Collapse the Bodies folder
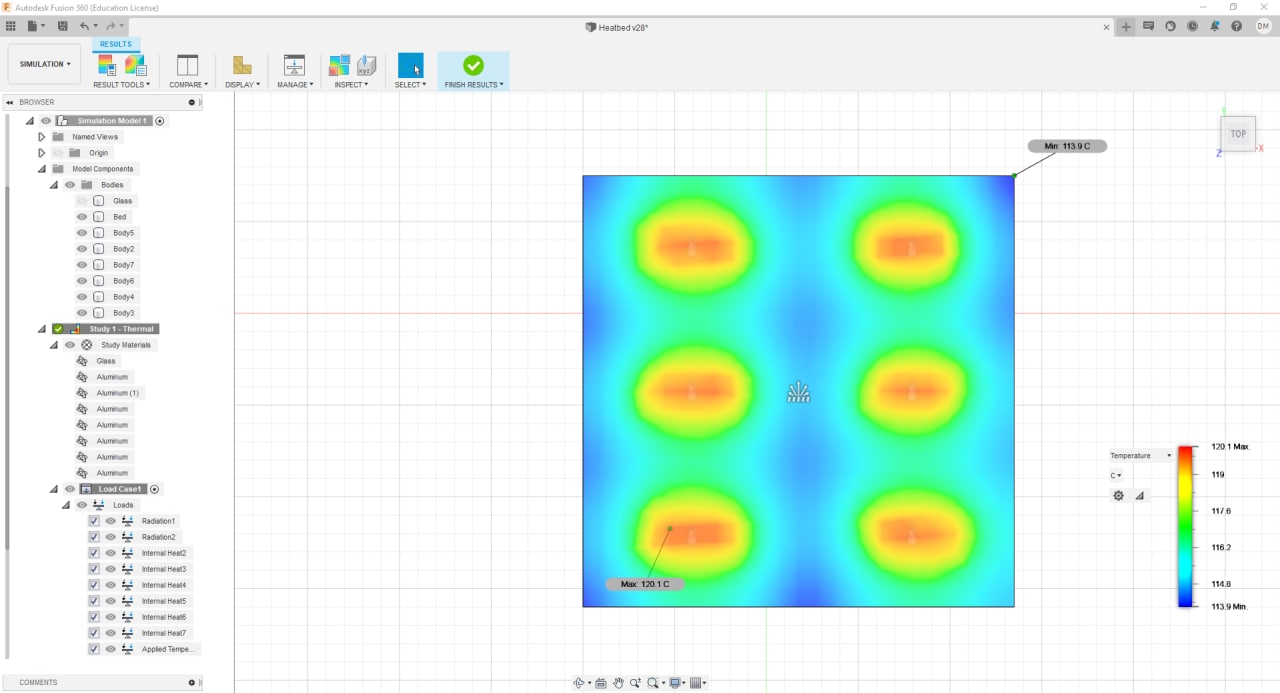 [54, 185]
